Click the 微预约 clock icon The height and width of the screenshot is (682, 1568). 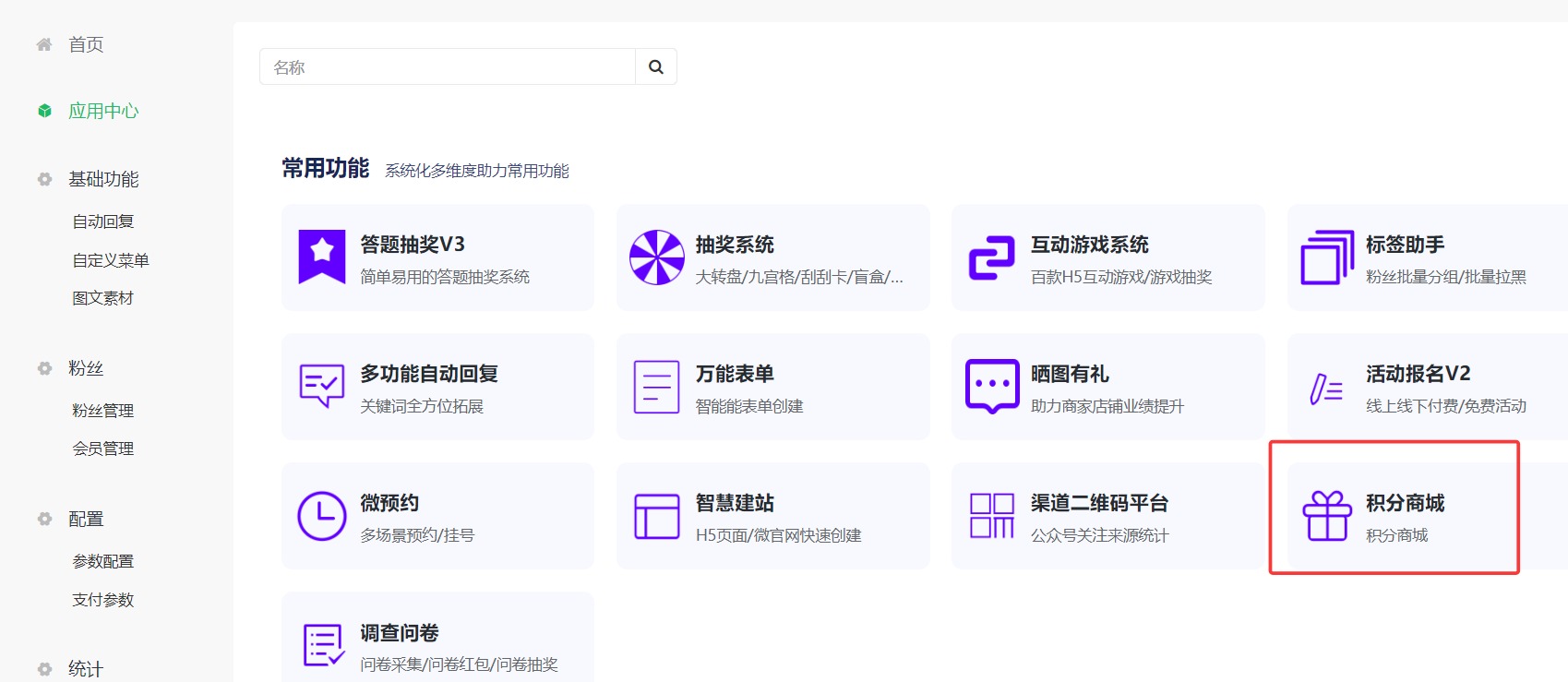tap(322, 516)
